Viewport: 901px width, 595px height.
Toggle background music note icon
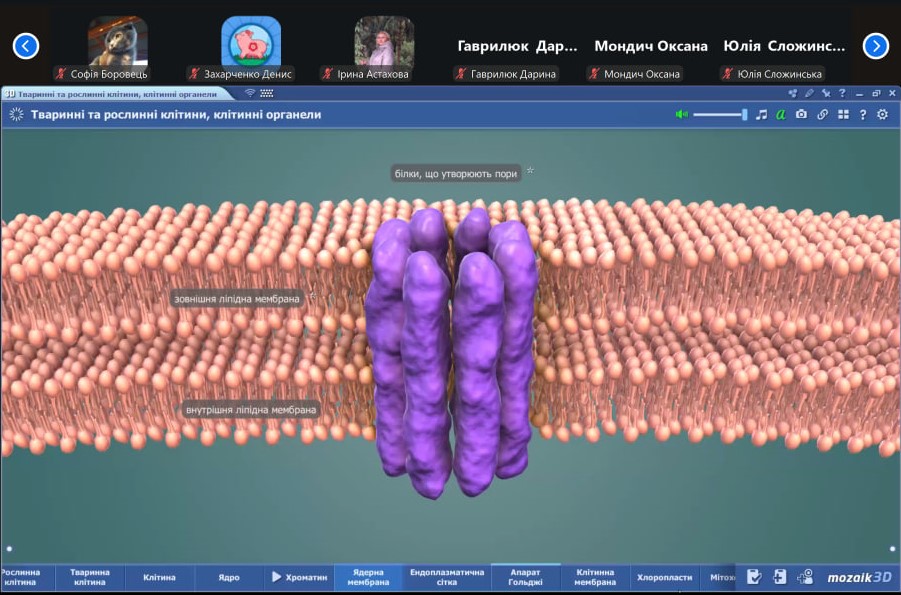click(761, 114)
